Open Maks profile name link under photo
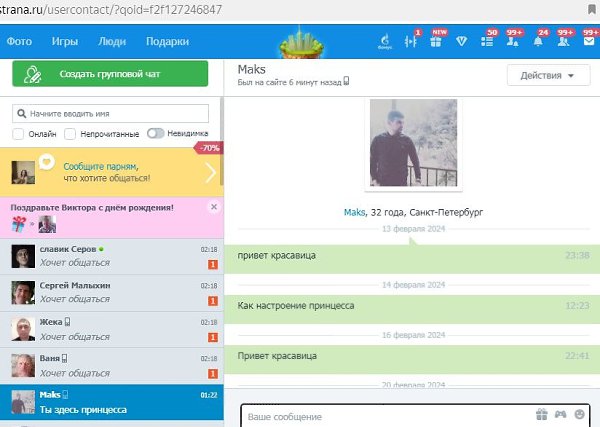 pyautogui.click(x=354, y=213)
